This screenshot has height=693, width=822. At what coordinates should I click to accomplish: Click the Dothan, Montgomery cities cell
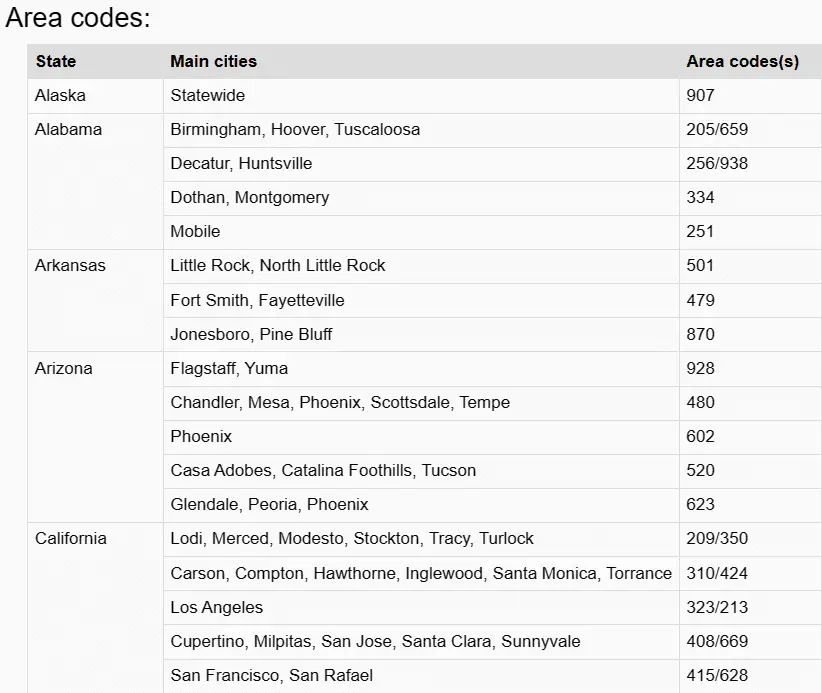[x=421, y=198]
